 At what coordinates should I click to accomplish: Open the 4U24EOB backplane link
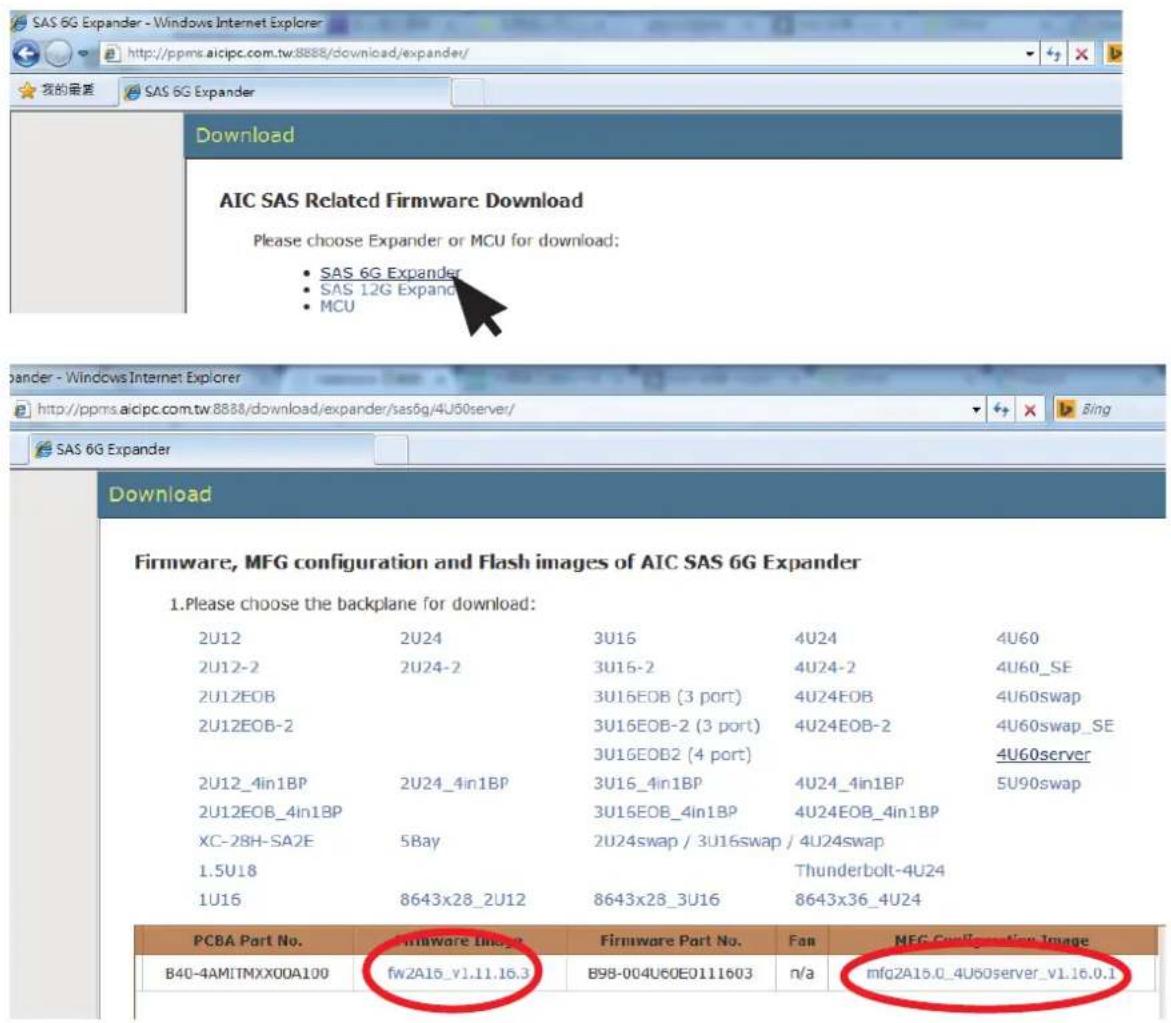point(833,697)
